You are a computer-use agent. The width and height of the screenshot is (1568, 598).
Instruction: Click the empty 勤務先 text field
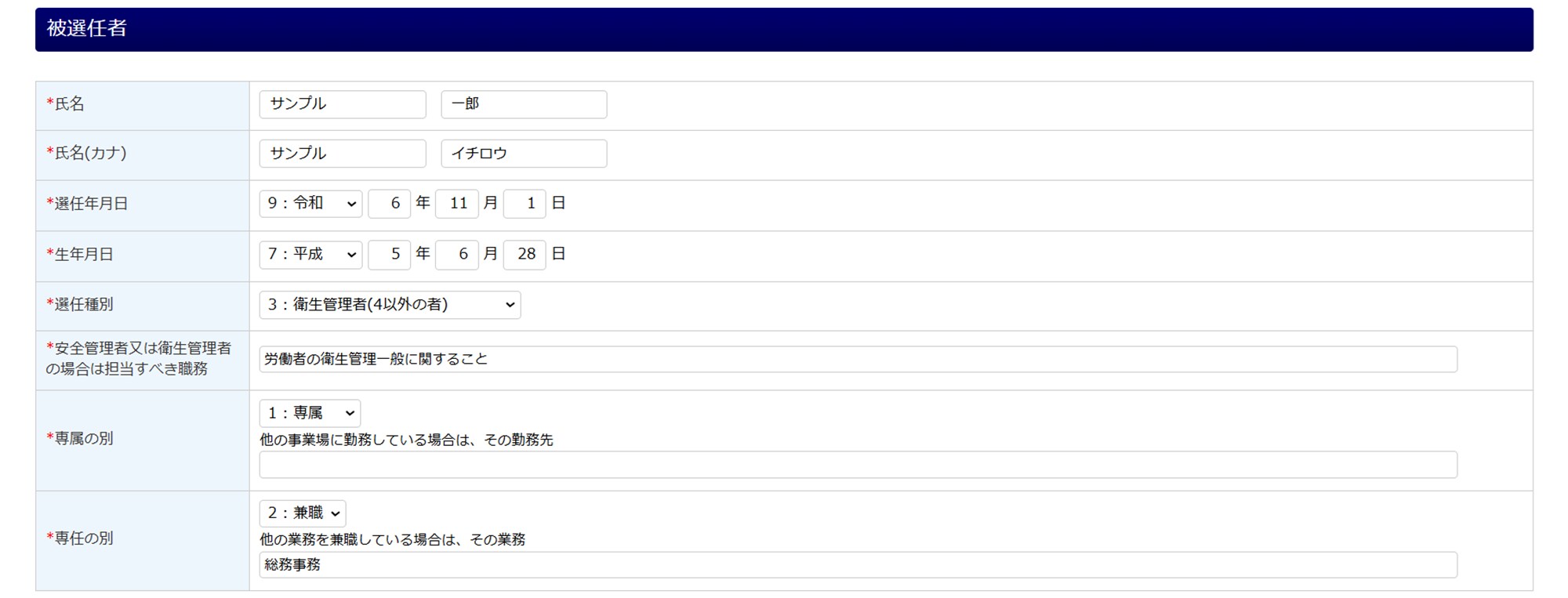pos(858,465)
